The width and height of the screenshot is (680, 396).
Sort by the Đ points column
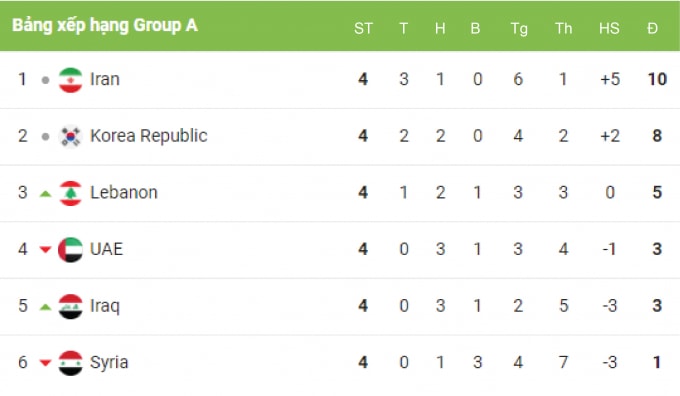652,28
